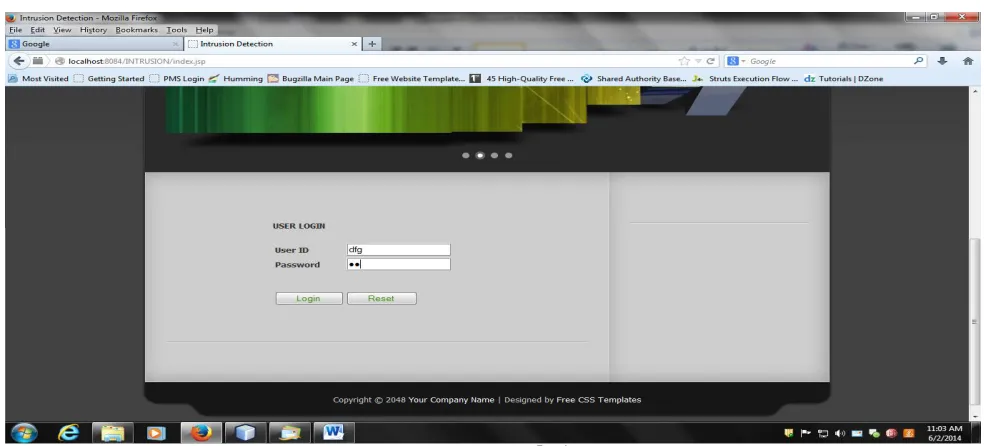Clear the form with Reset button
The image size is (984, 446).
pos(382,299)
